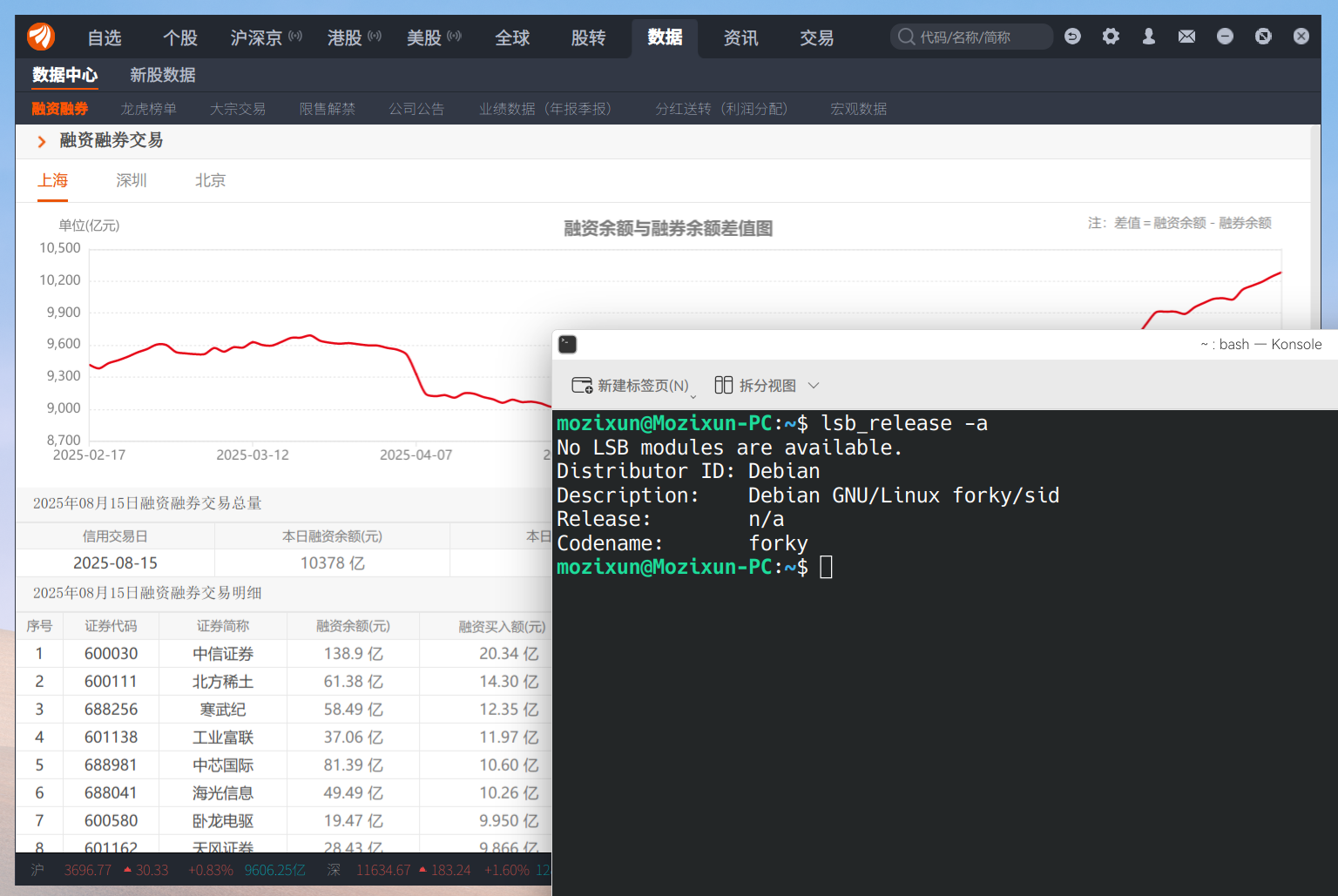Focus the 代码/名称/简称 search field
The width and height of the screenshot is (1338, 896).
[971, 37]
